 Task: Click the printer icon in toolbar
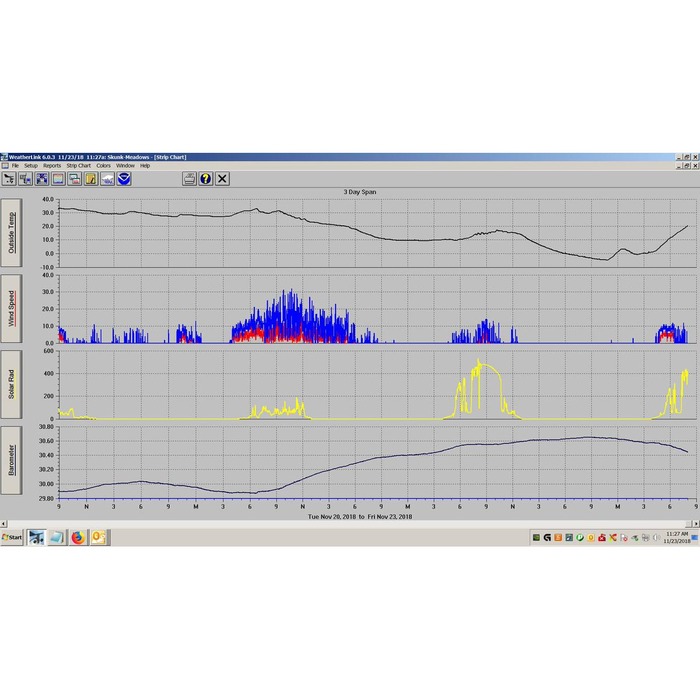tap(189, 179)
